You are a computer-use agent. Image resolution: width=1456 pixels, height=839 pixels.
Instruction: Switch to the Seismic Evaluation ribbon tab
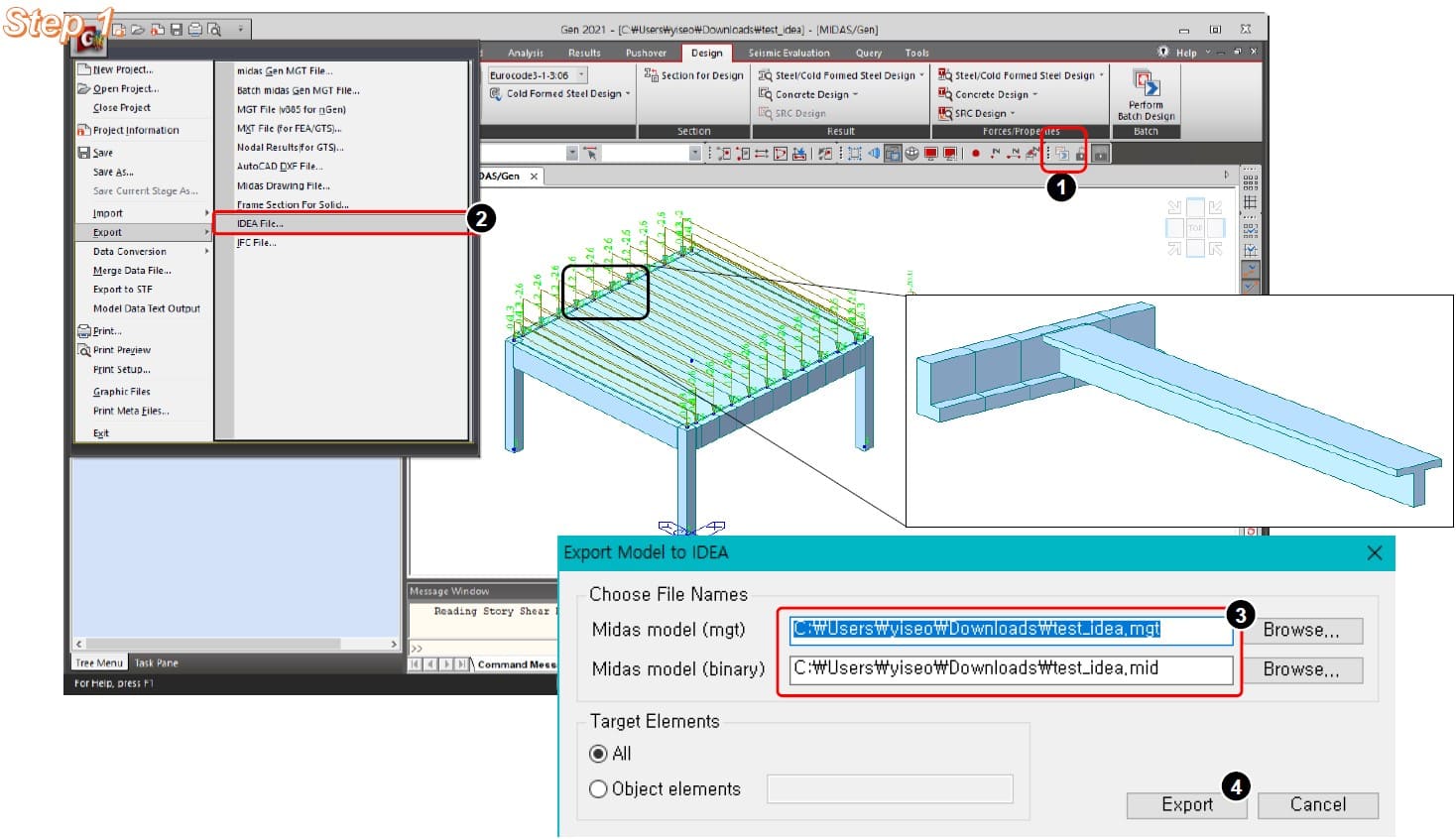click(x=789, y=54)
